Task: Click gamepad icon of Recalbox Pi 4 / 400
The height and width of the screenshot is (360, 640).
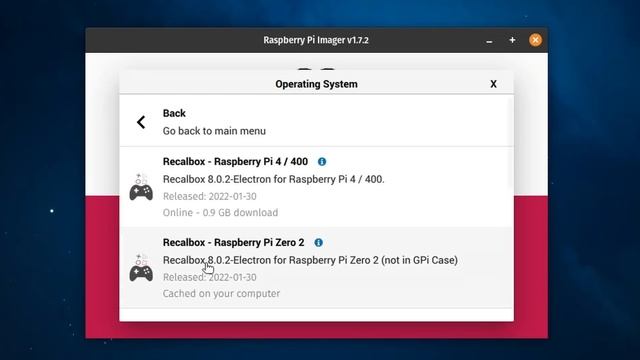Action: click(x=141, y=187)
